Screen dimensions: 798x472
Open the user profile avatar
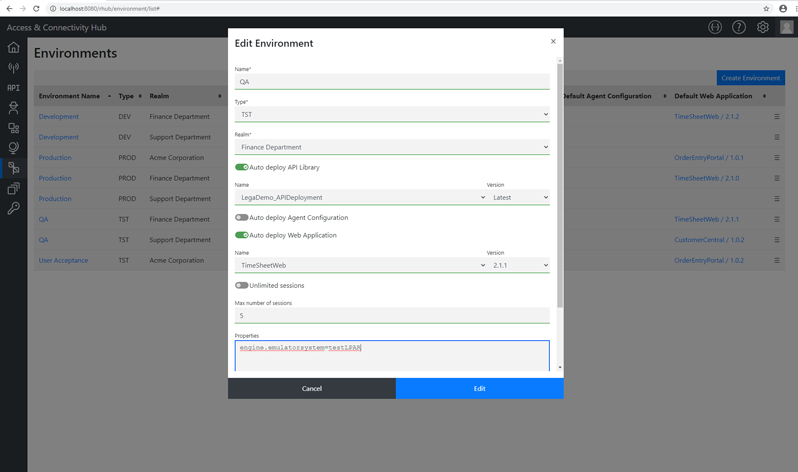click(x=787, y=27)
